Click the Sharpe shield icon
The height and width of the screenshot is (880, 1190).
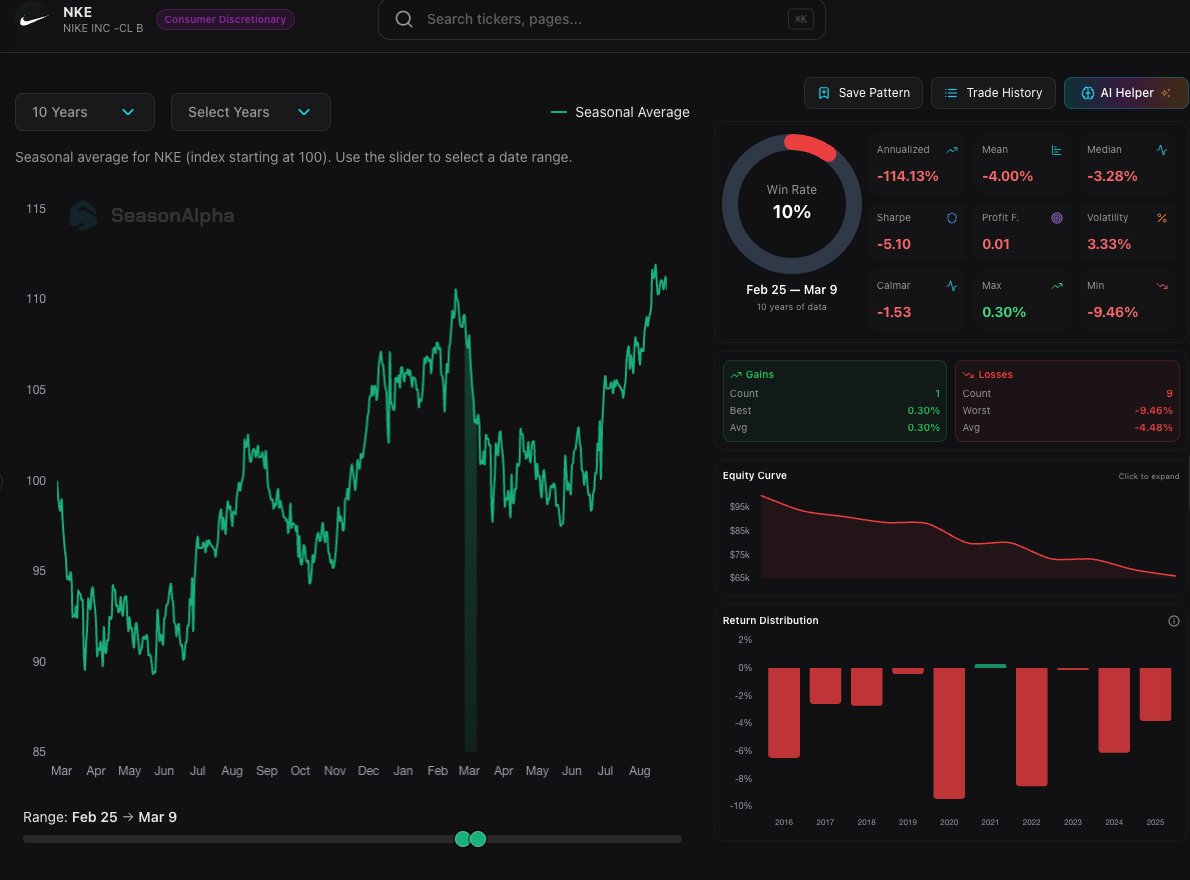(x=952, y=218)
